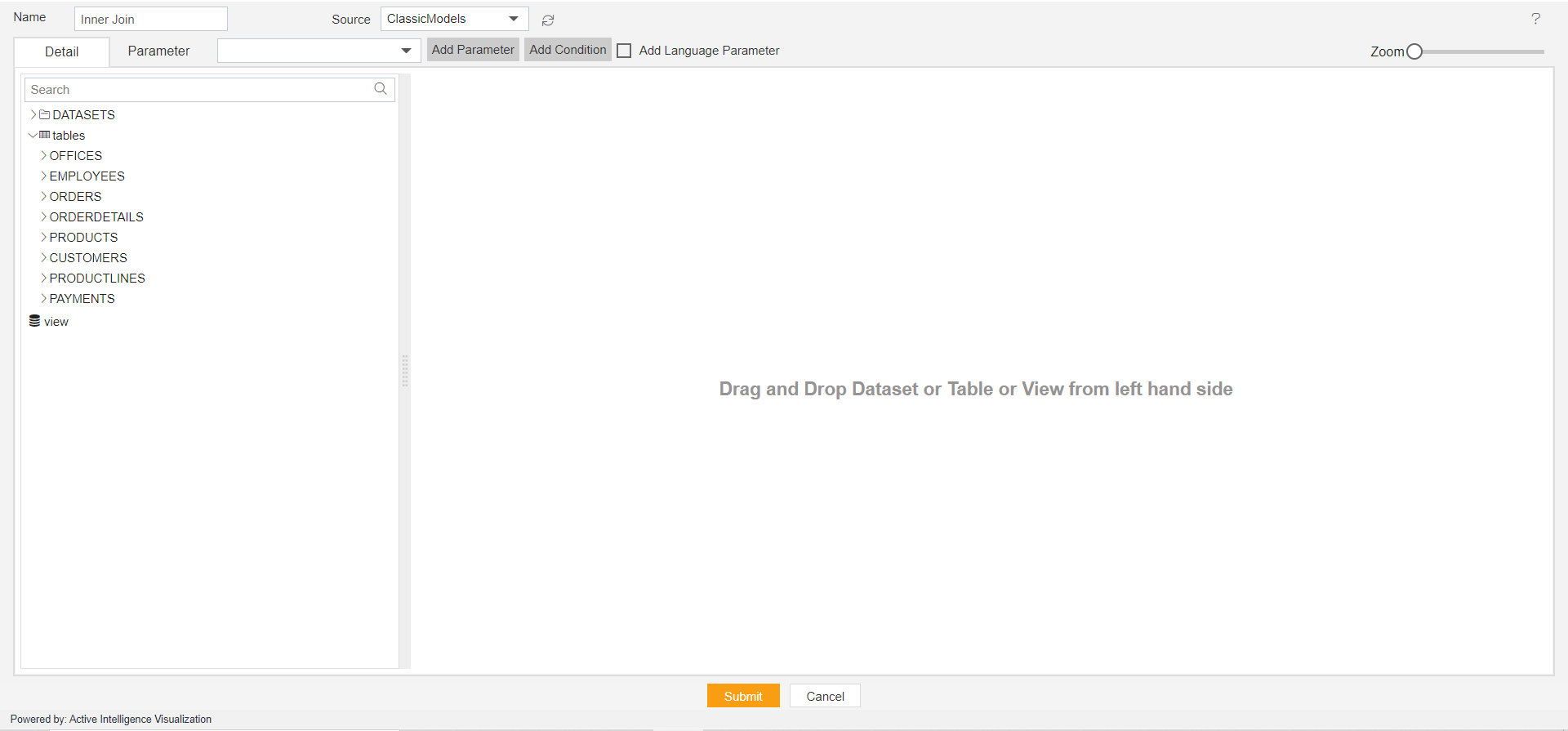The width and height of the screenshot is (1568, 731).
Task: Open the ClassicModels source dropdown
Action: coord(455,19)
